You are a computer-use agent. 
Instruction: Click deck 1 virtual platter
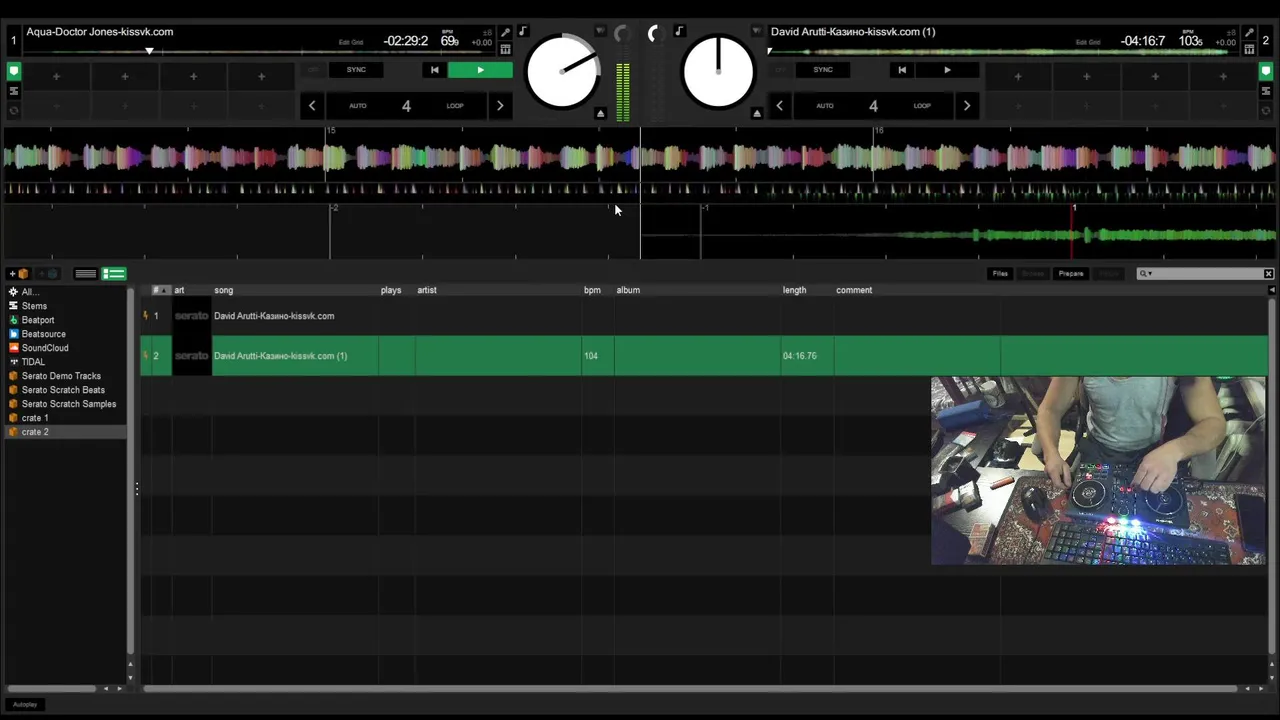point(562,72)
